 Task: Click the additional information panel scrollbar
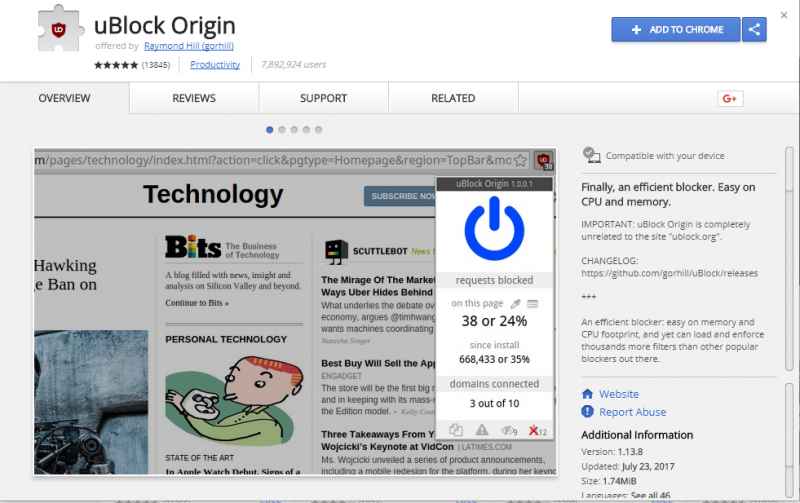click(x=790, y=440)
